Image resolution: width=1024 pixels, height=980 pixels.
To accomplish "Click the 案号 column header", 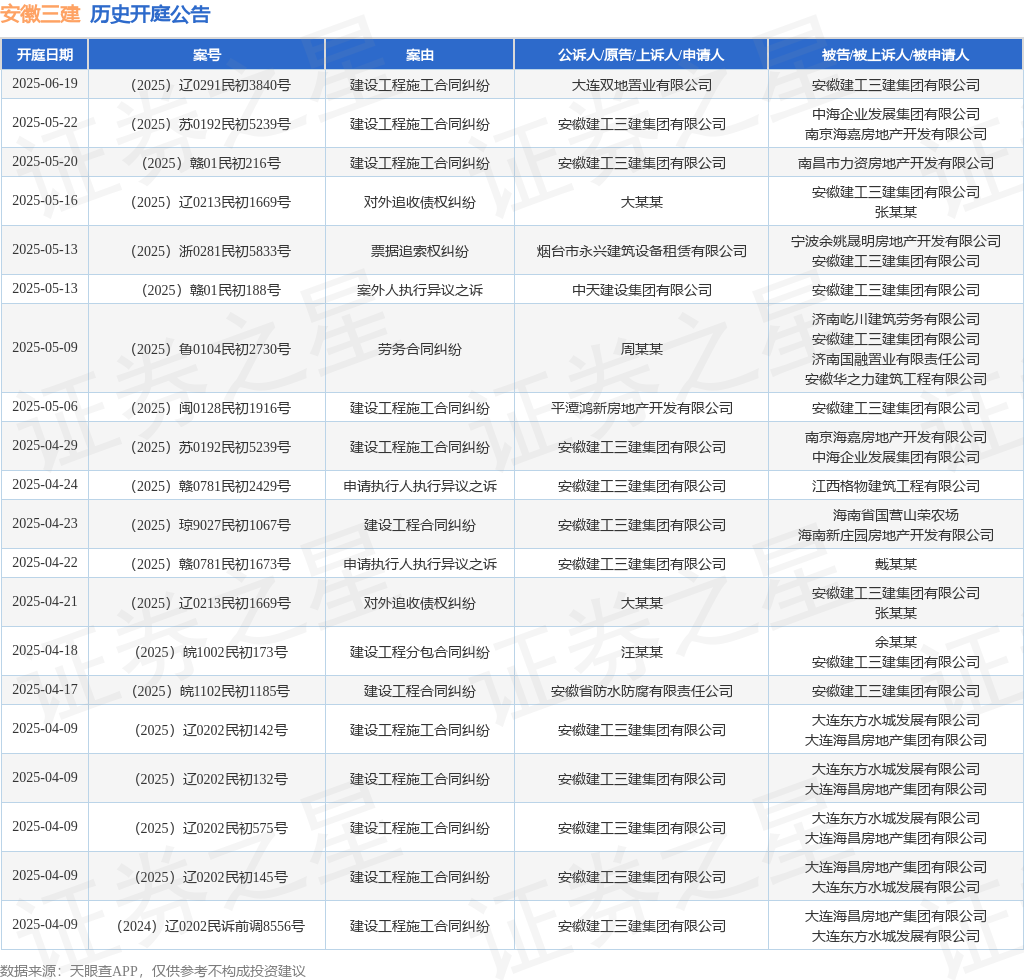I will [x=206, y=55].
